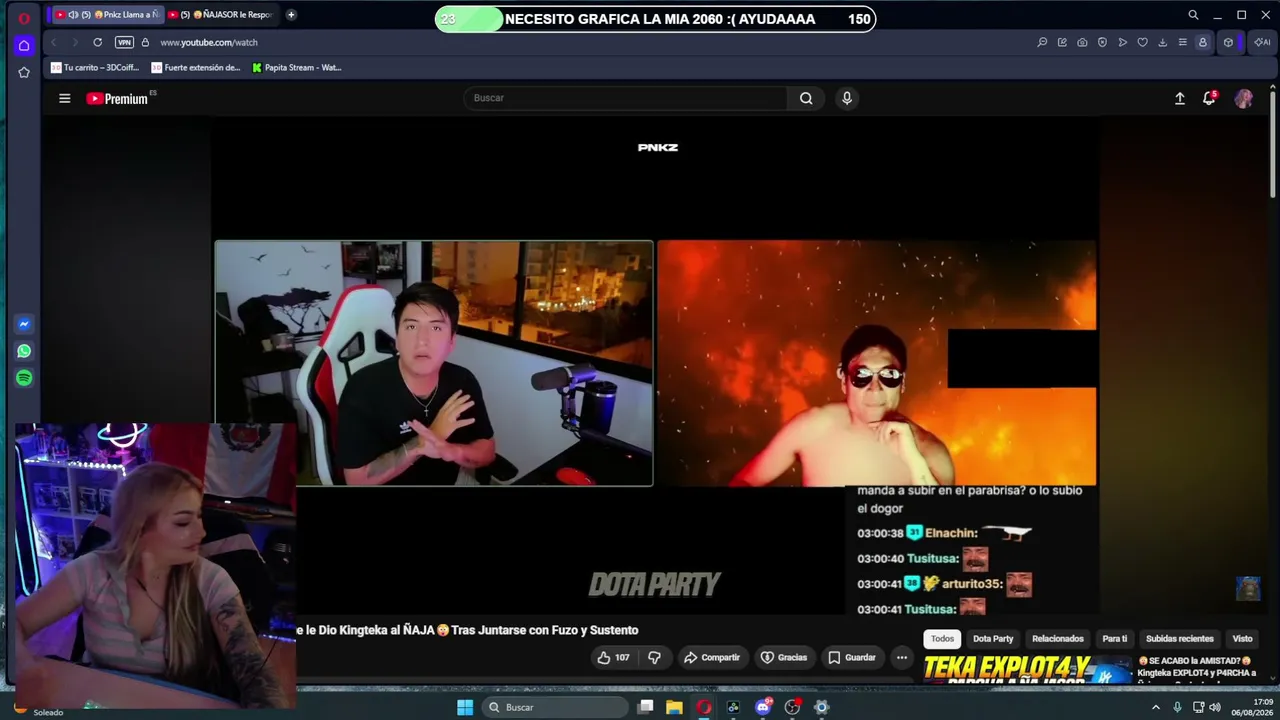Dislike the video with thumbs down

pos(655,657)
